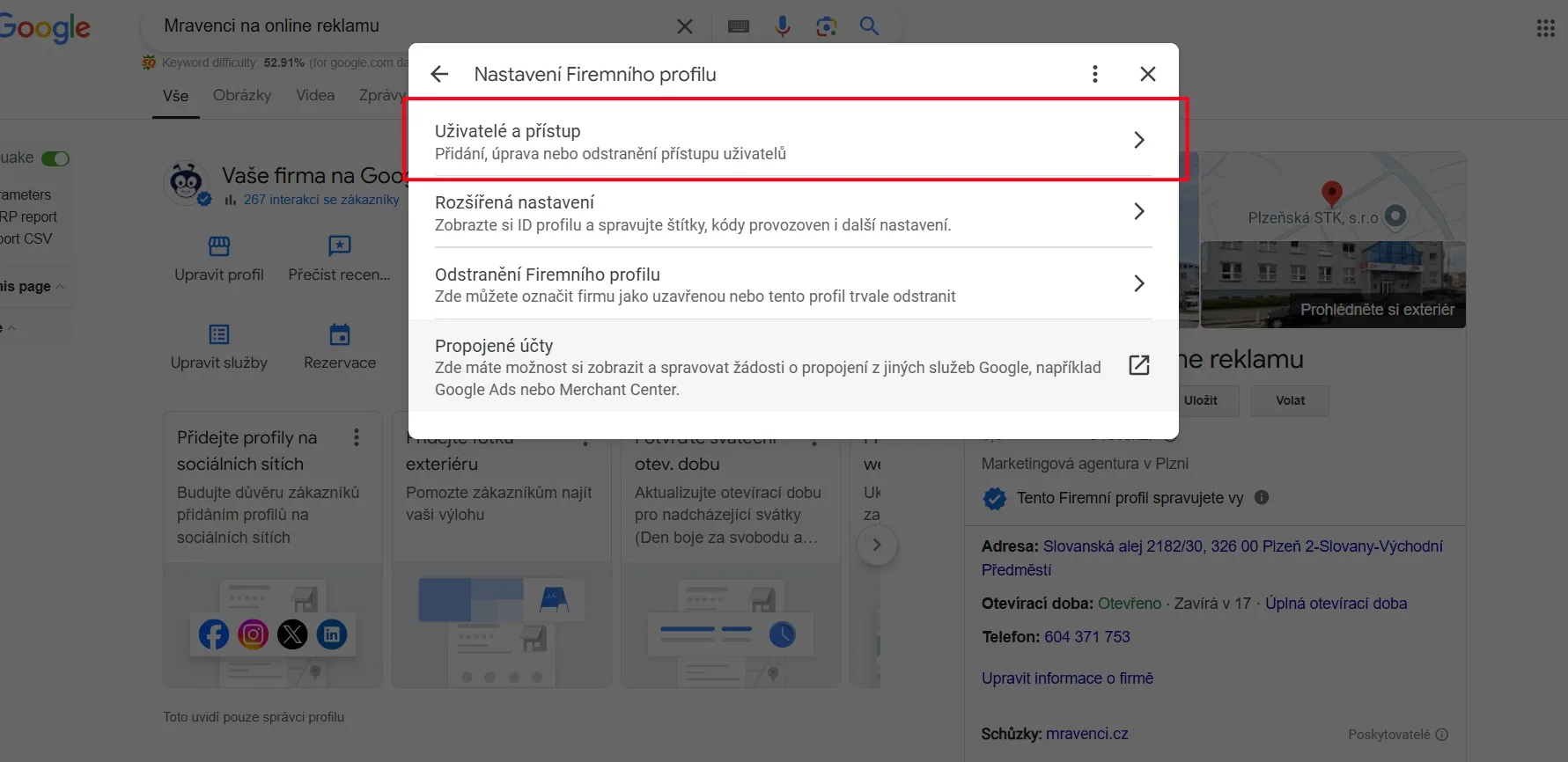Click Rezervace calendar icon
Screen dimensions: 1568x762
[340, 334]
